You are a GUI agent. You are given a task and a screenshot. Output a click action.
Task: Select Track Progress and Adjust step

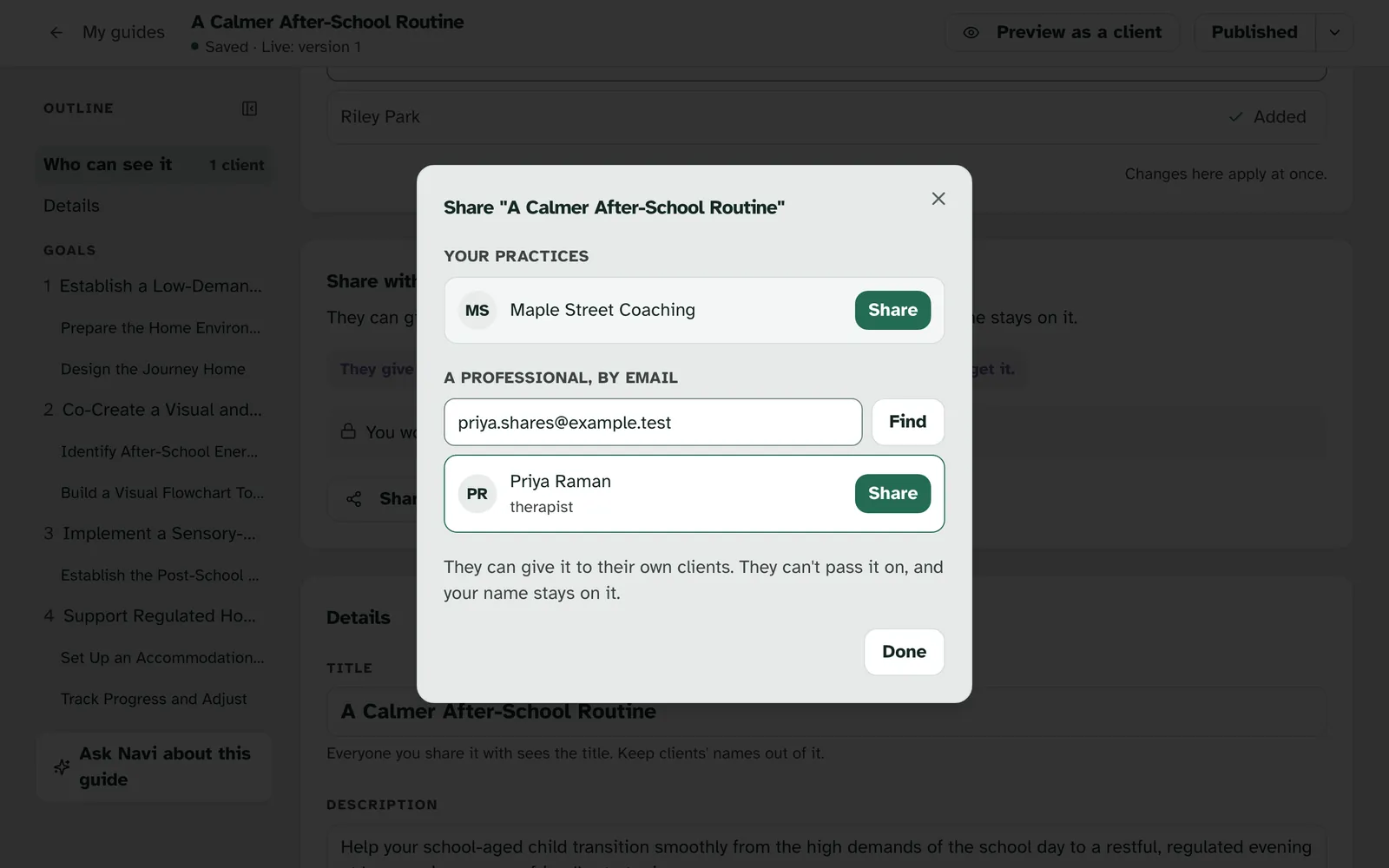click(154, 699)
